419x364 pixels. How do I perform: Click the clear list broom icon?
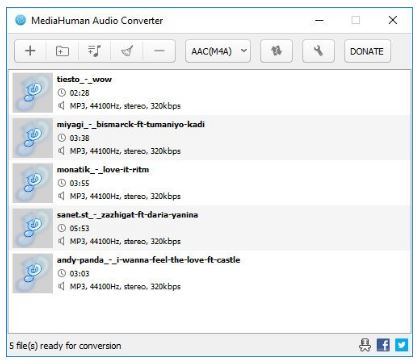127,51
